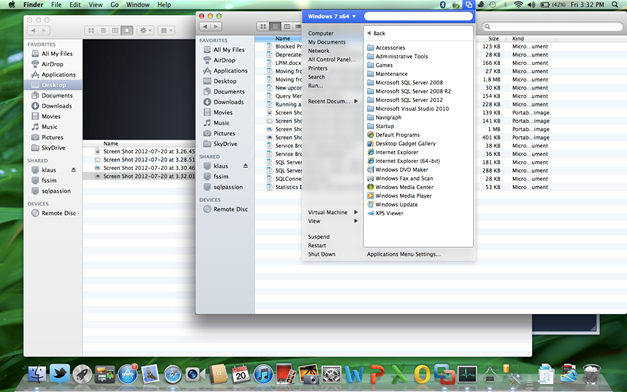The height and width of the screenshot is (392, 627).
Task: Open XPS Viewer
Action: [385, 213]
